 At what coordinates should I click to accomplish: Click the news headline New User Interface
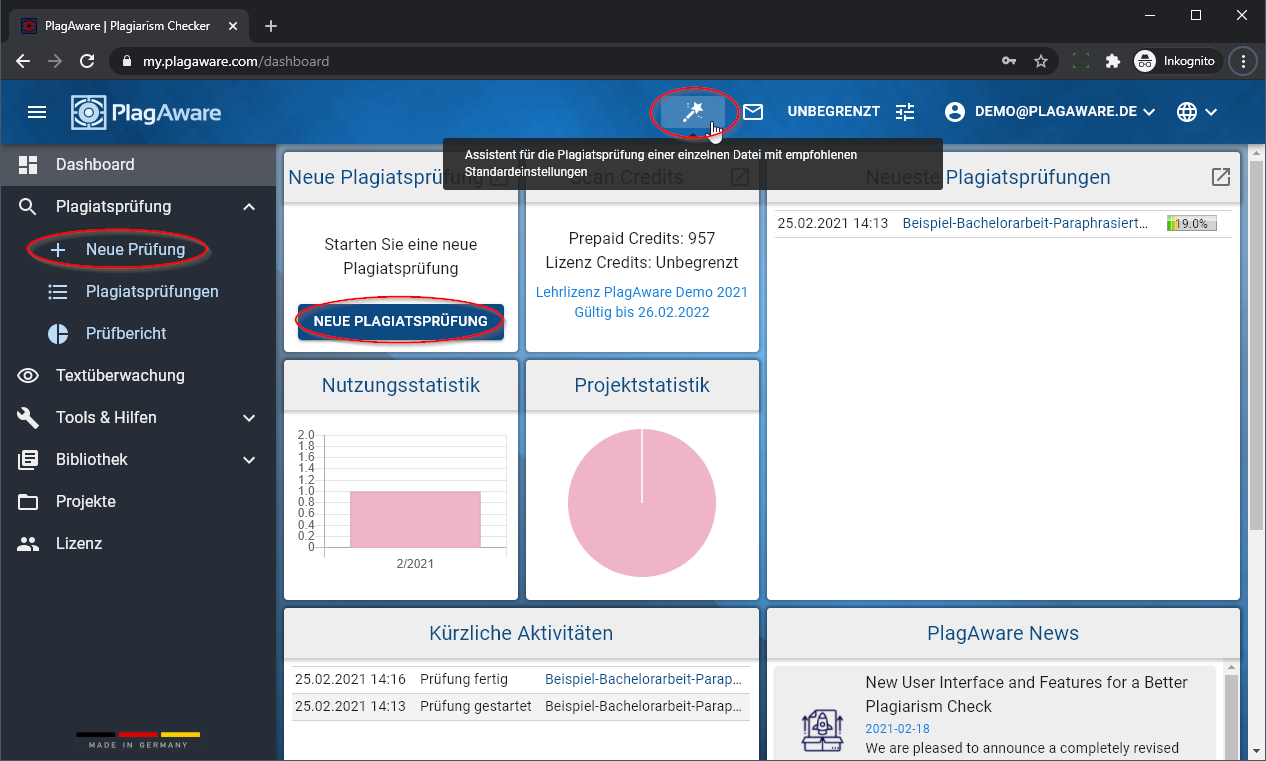point(1027,694)
